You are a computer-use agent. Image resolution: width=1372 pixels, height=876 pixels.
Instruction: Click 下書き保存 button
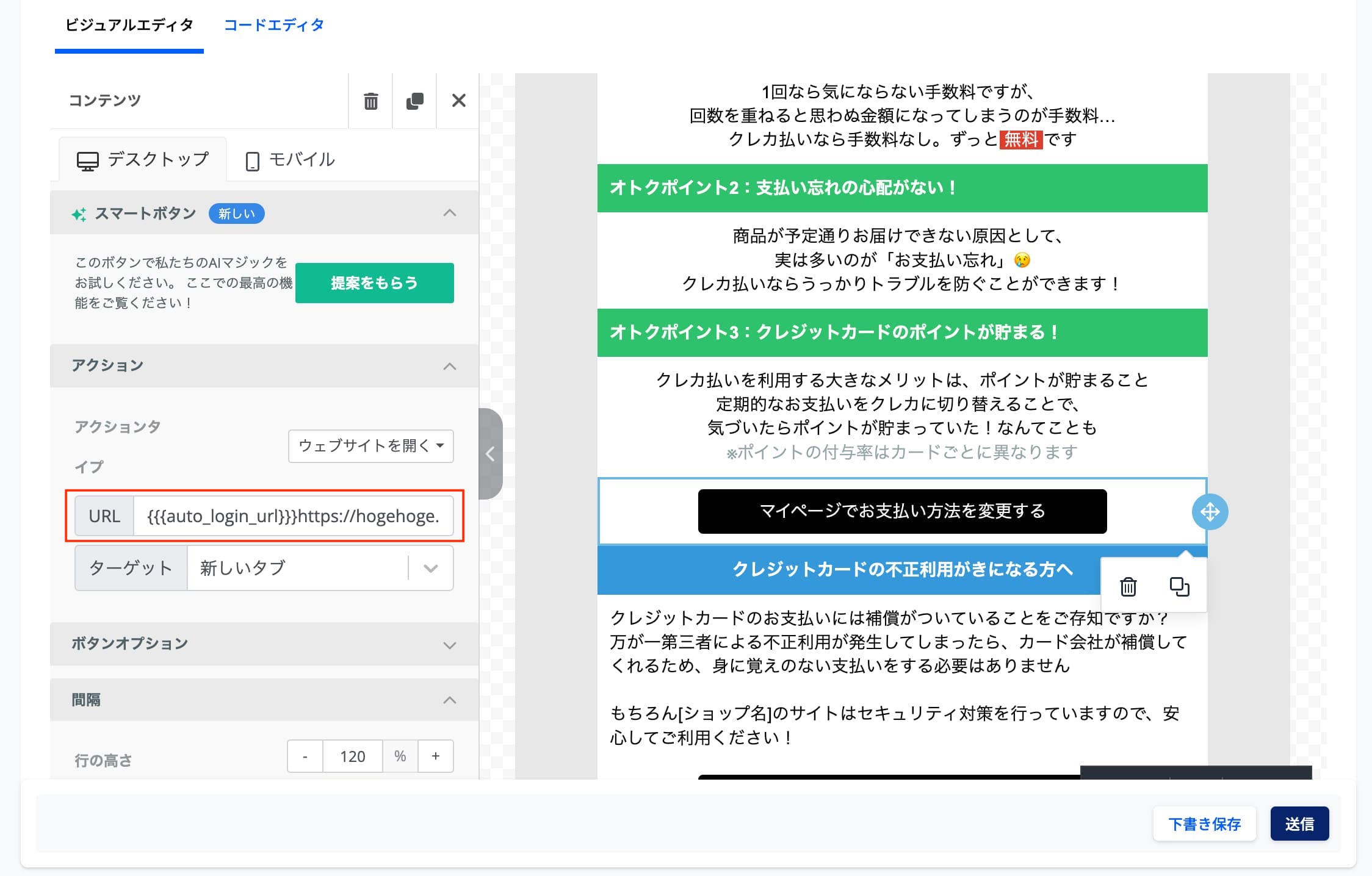click(1204, 824)
